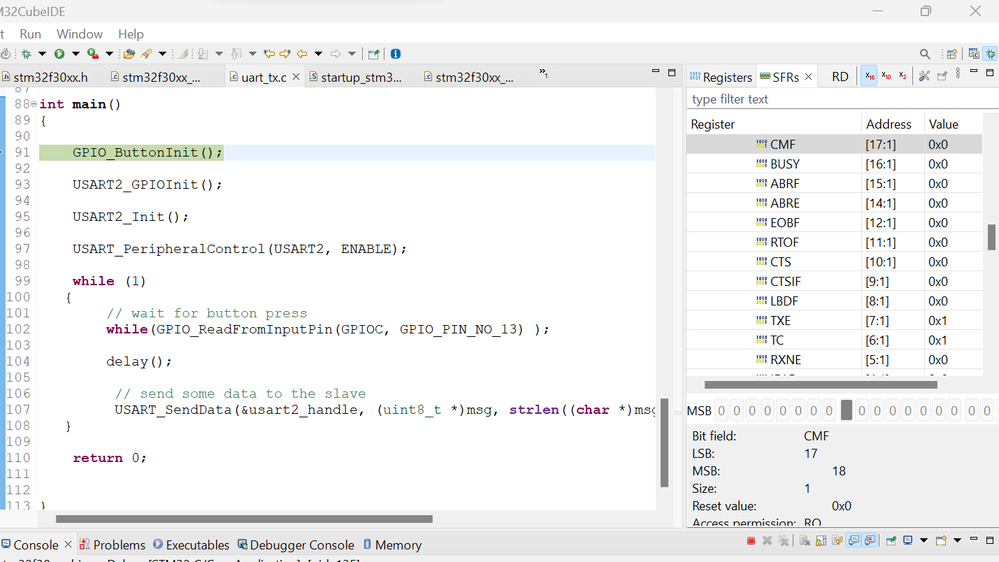Click the Pin Editor toolbar icon
The height and width of the screenshot is (562, 999).
[374, 54]
